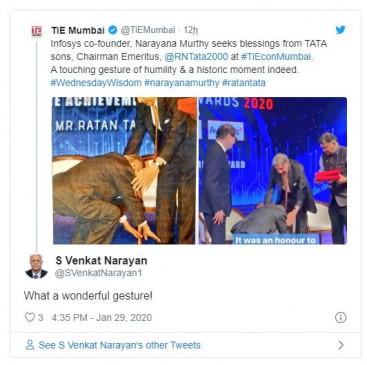This screenshot has width=367, height=365.
Task: Open the #ratantata hashtag
Action: pyautogui.click(x=244, y=83)
